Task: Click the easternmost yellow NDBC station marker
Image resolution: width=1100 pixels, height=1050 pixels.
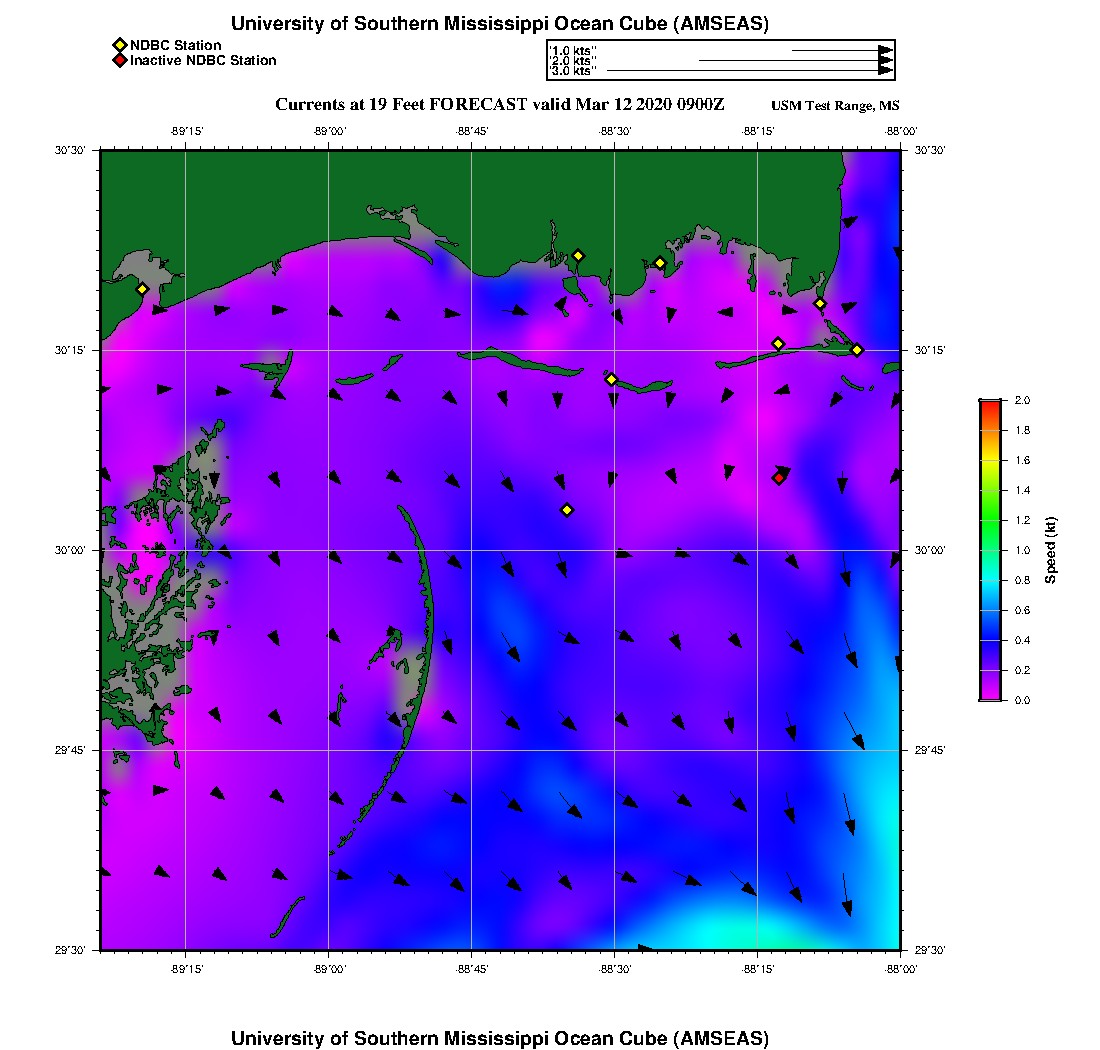Action: pyautogui.click(x=857, y=350)
